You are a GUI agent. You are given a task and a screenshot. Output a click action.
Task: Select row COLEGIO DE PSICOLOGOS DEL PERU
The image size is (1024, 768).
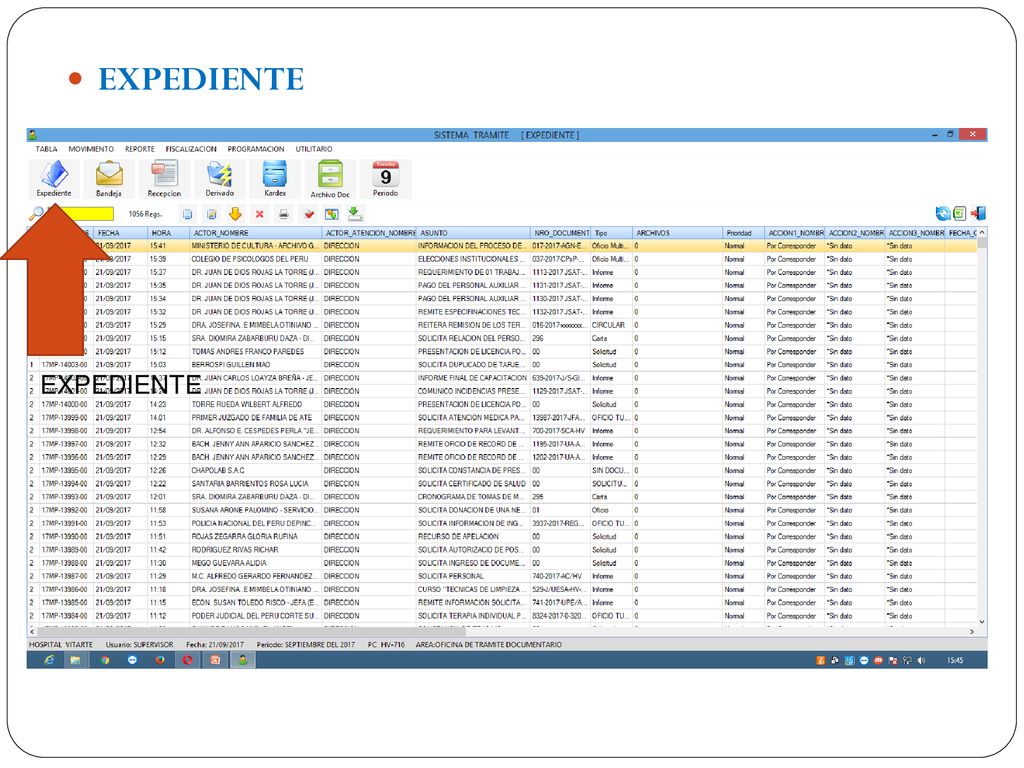(x=502, y=259)
